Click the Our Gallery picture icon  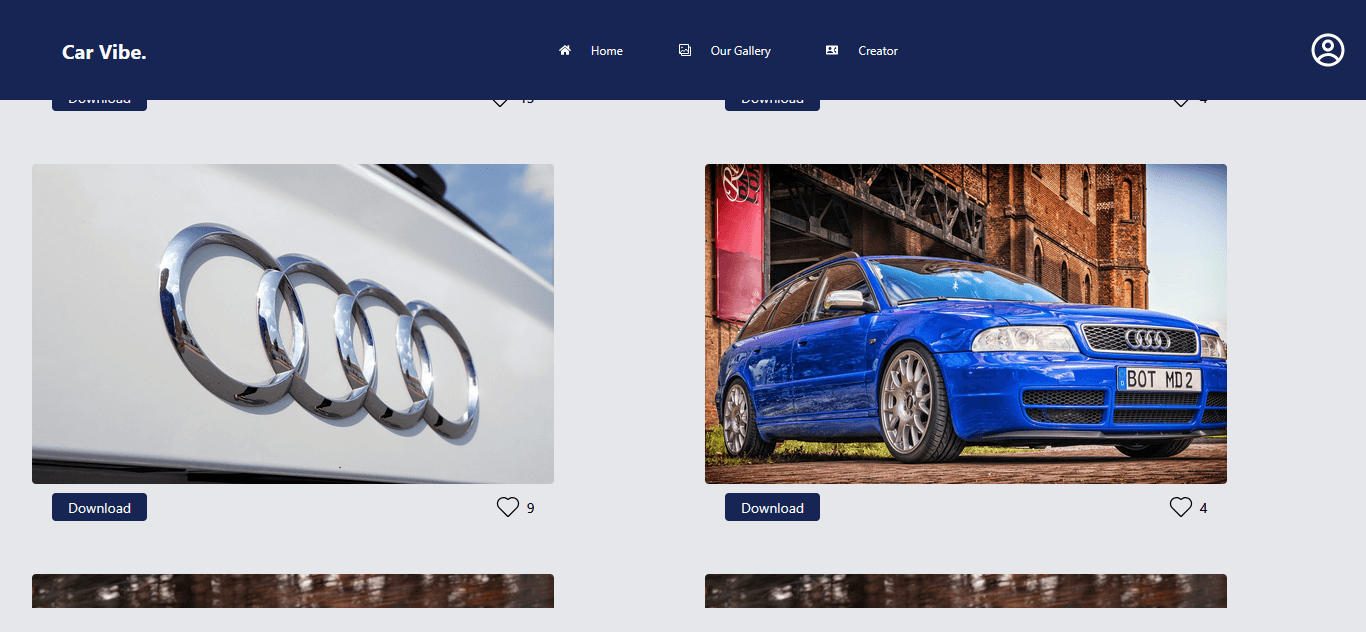click(685, 50)
